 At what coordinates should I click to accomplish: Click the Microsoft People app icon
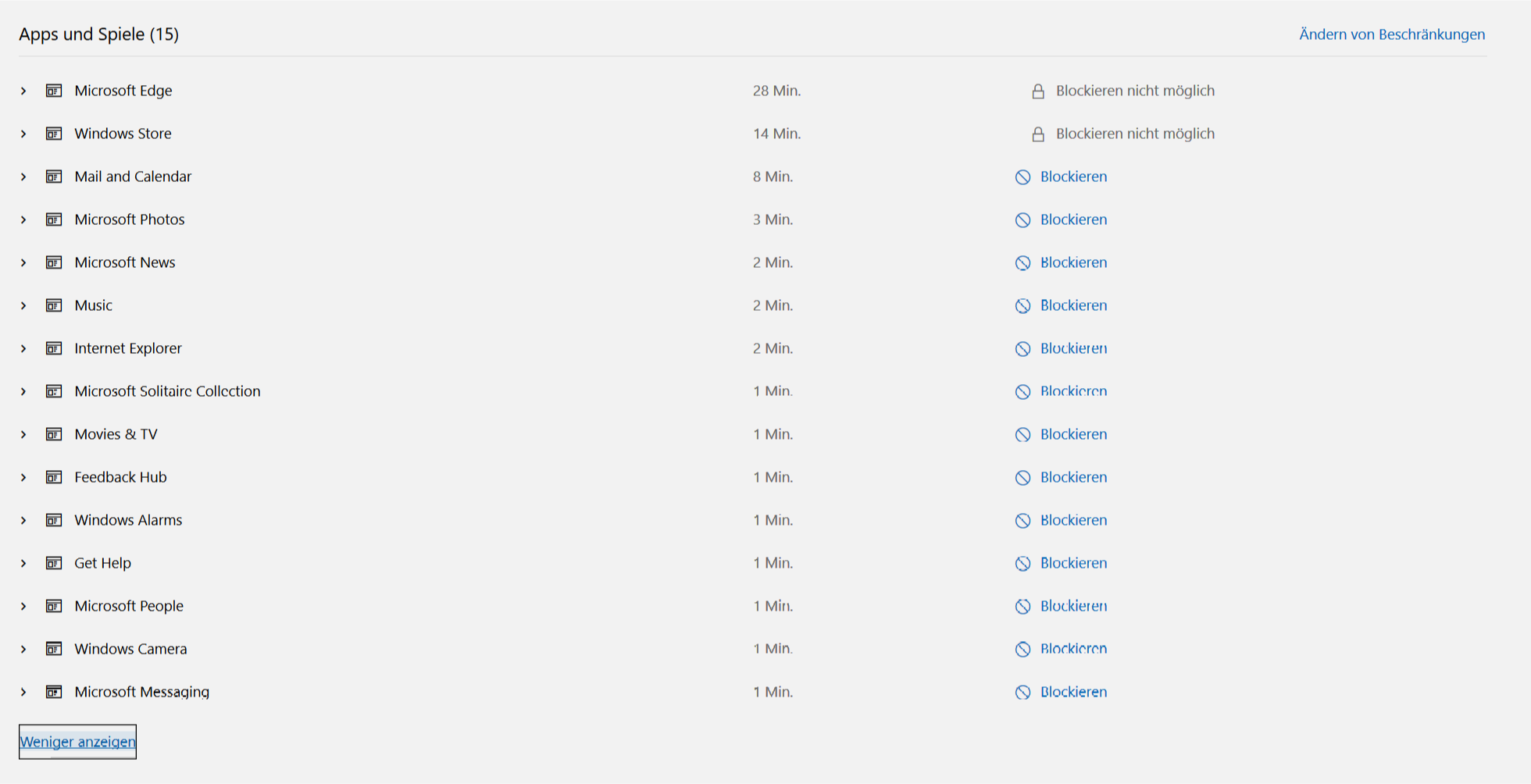click(x=54, y=606)
